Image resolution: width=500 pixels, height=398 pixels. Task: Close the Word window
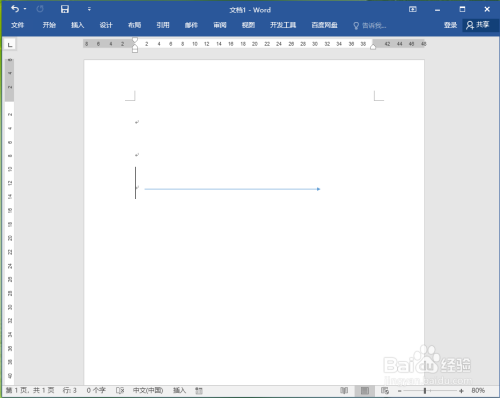click(487, 9)
